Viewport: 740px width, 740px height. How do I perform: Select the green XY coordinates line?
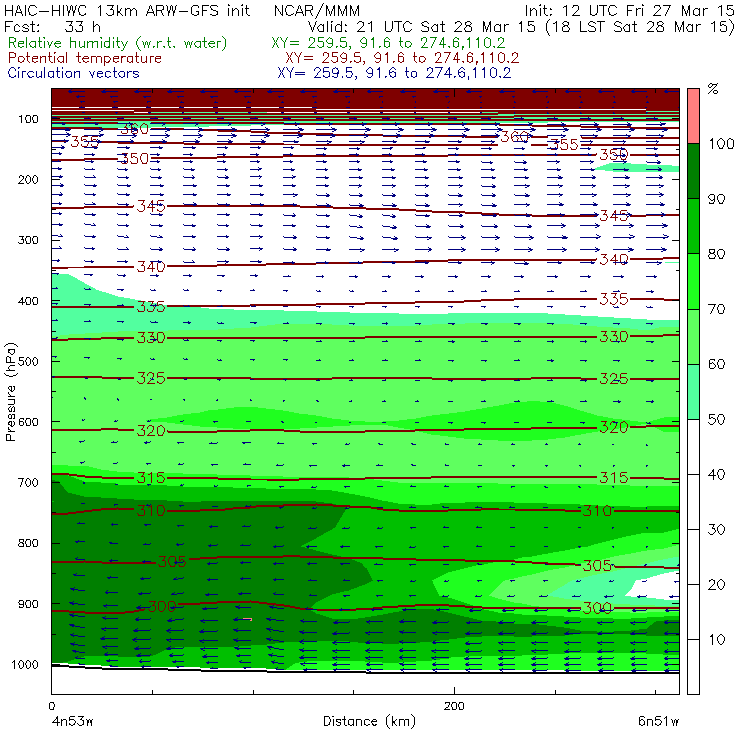(x=388, y=43)
